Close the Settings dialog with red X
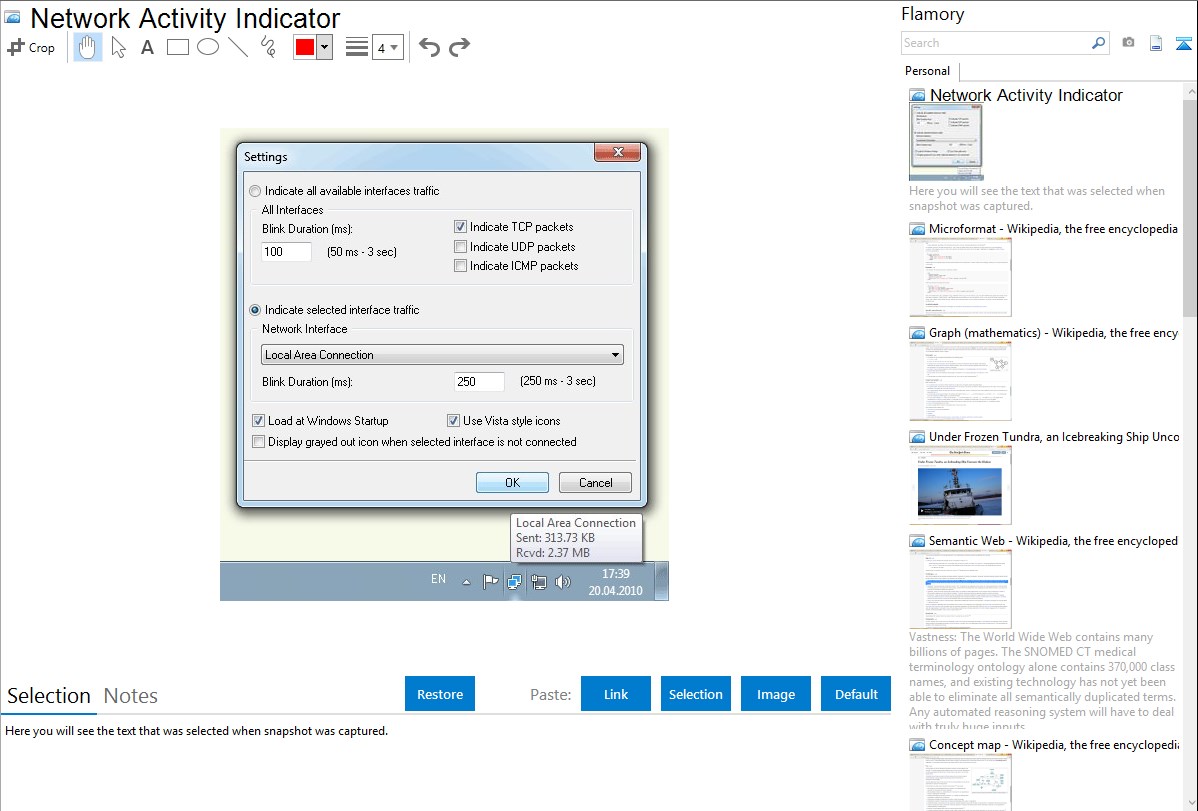The image size is (1198, 811). tap(618, 152)
